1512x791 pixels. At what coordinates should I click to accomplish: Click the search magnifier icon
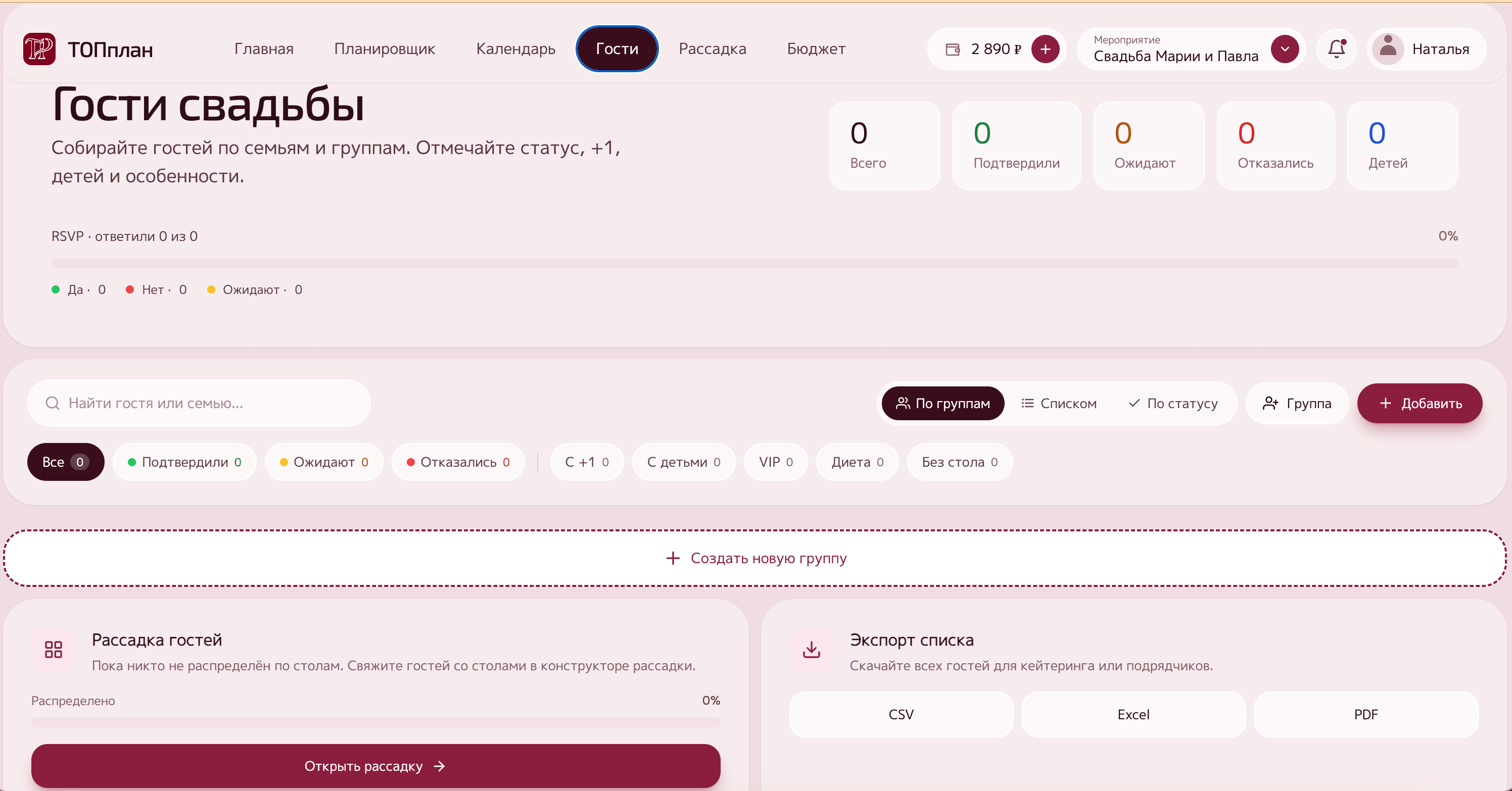point(53,403)
